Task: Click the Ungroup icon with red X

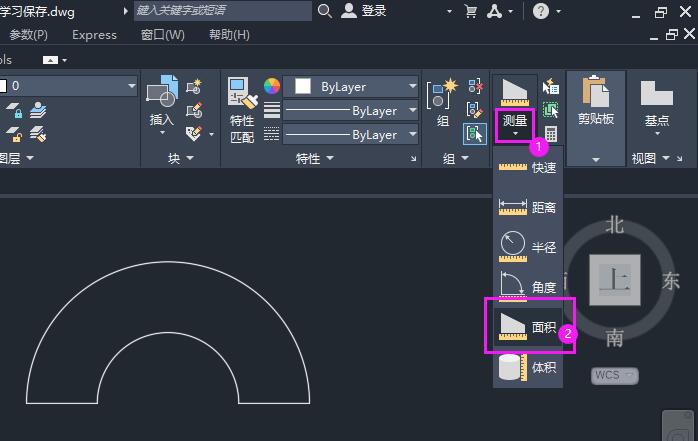Action: pos(475,86)
